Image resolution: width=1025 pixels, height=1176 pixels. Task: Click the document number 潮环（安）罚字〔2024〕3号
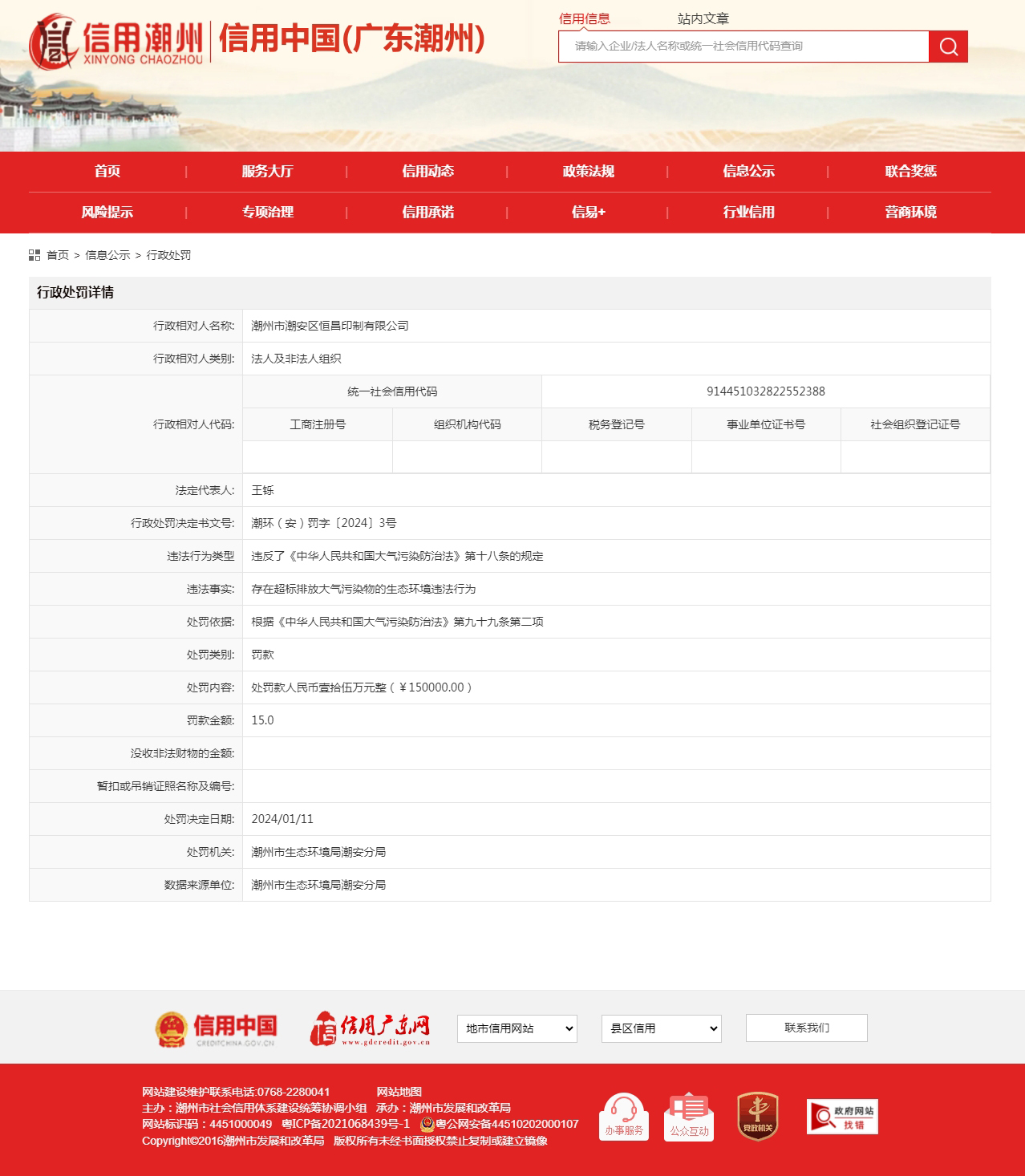(x=324, y=523)
